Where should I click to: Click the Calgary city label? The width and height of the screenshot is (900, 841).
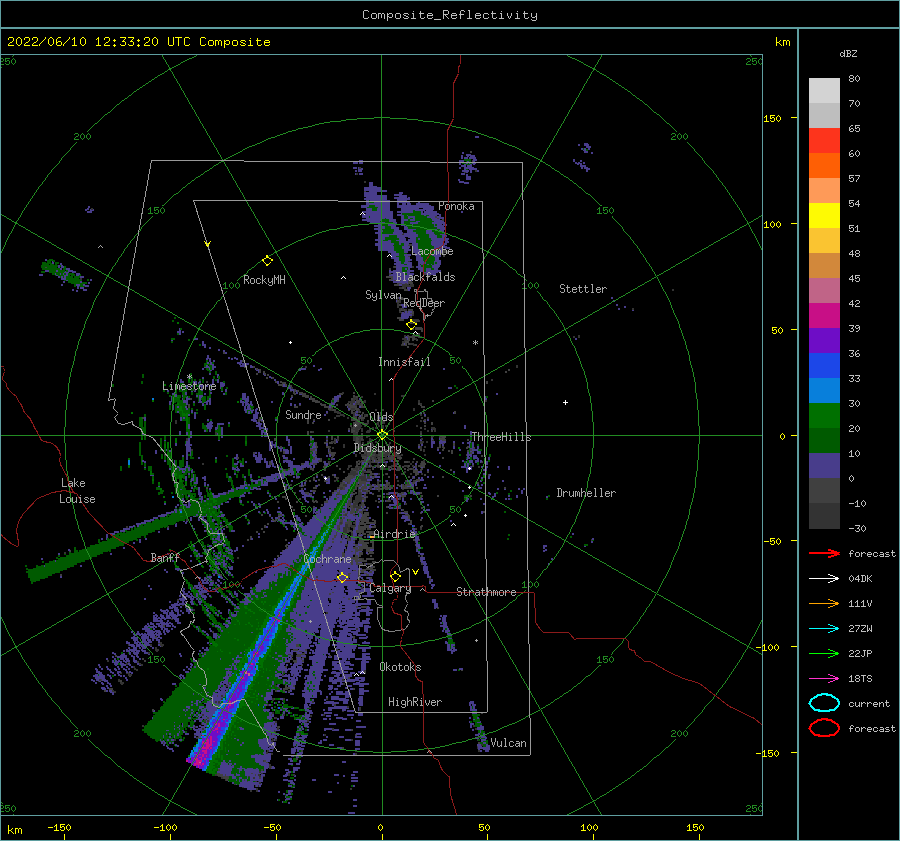[390, 588]
